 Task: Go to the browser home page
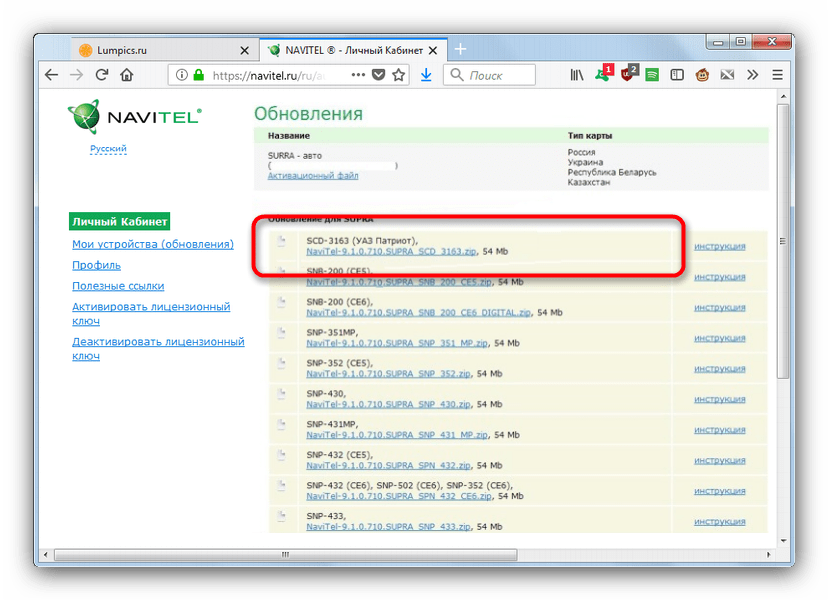pyautogui.click(x=127, y=75)
